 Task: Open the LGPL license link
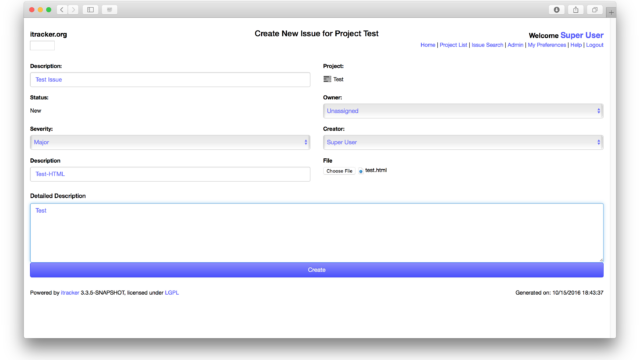point(172,293)
